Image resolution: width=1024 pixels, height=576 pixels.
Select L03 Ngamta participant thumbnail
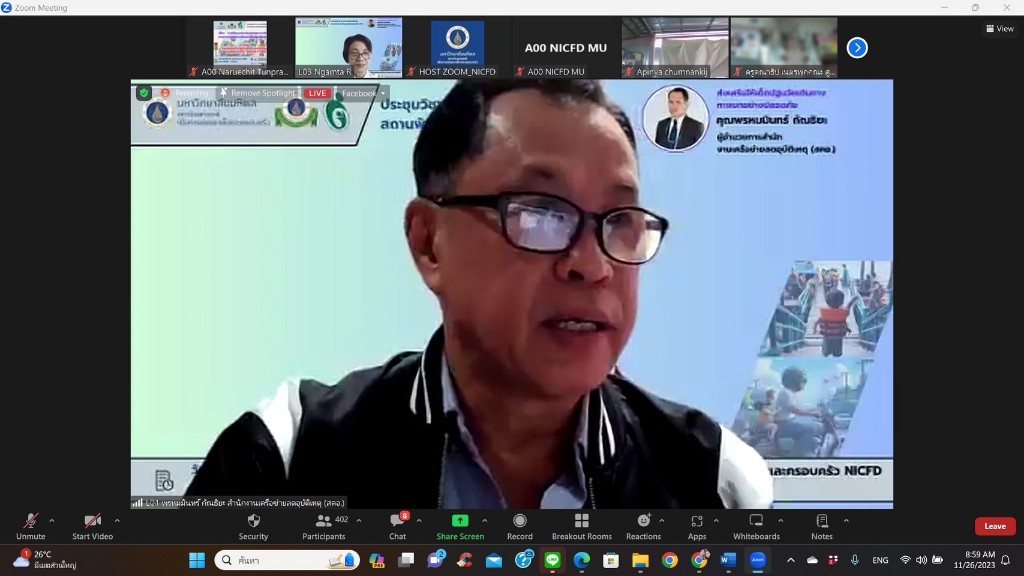349,48
